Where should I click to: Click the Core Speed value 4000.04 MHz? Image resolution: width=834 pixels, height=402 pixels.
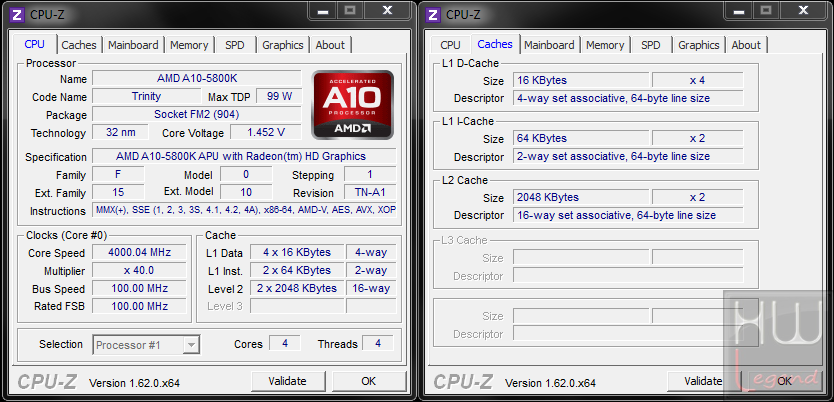[139, 253]
